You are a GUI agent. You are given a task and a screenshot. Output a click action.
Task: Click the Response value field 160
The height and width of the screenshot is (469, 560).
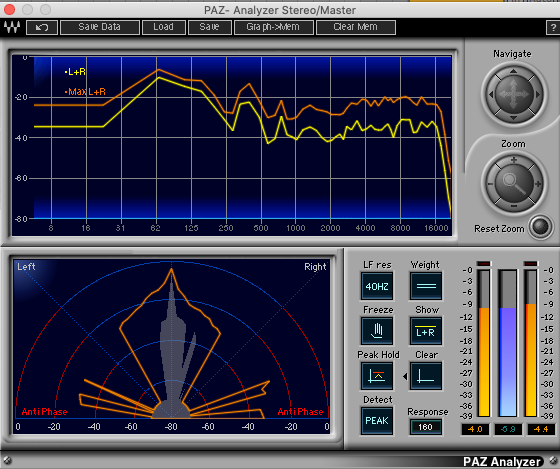pos(425,427)
